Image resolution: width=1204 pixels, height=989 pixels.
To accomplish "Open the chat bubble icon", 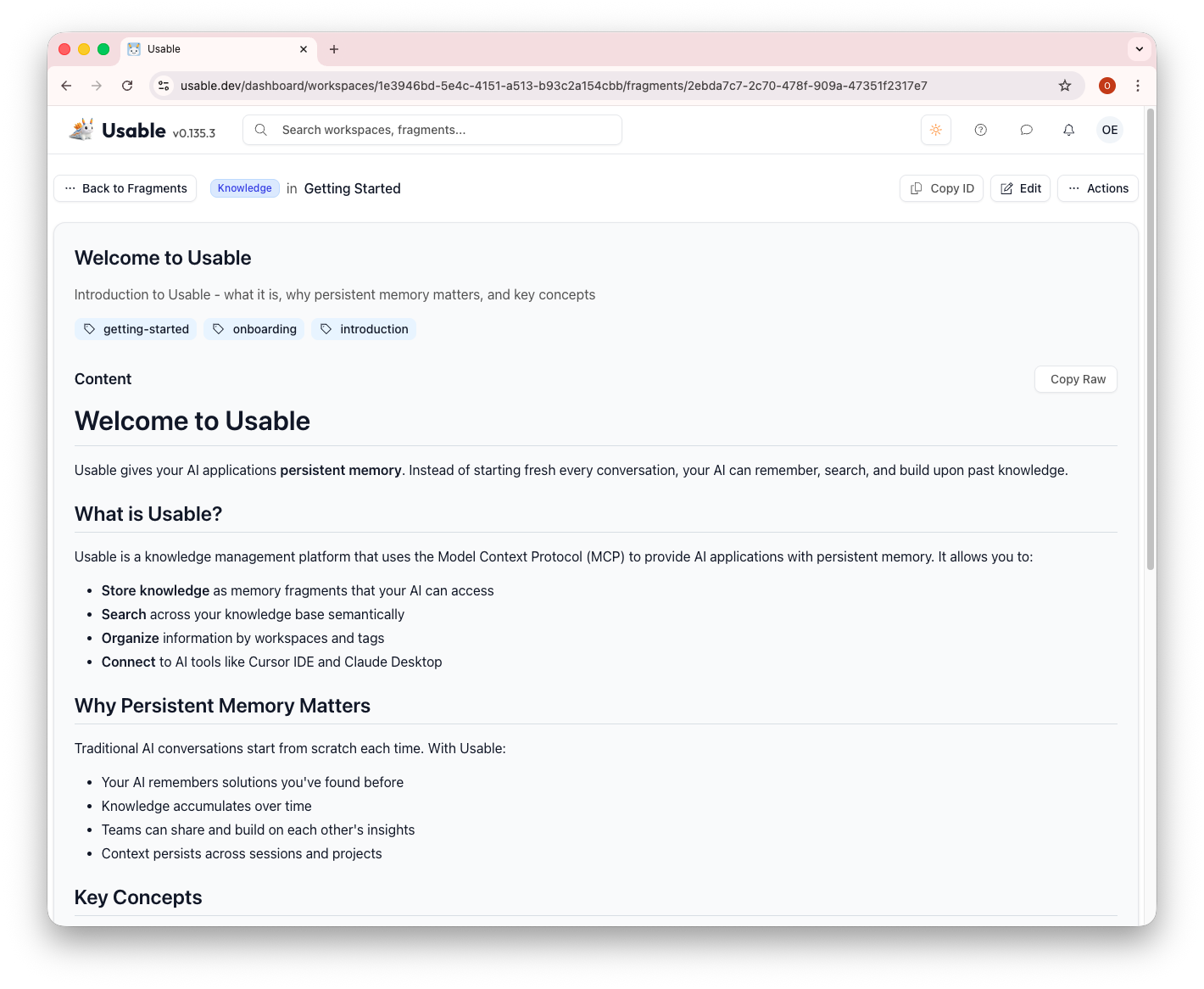I will (1026, 130).
